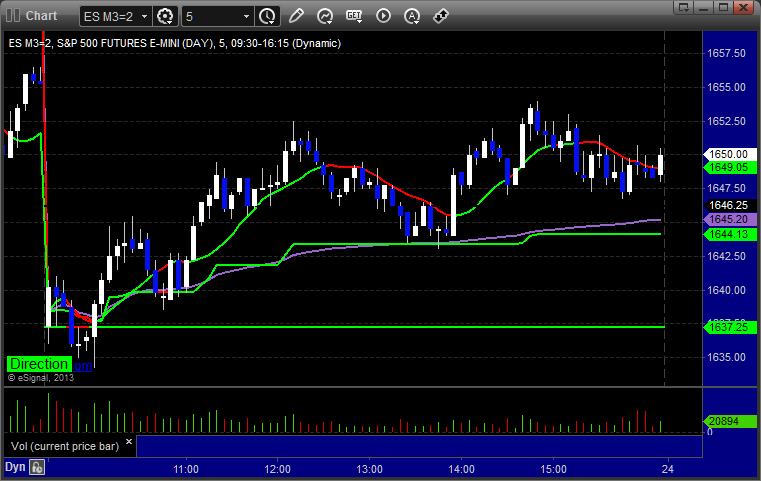Image resolution: width=761 pixels, height=481 pixels.
Task: Click the circular-arrow refresh icon in toolbar
Action: (325, 16)
